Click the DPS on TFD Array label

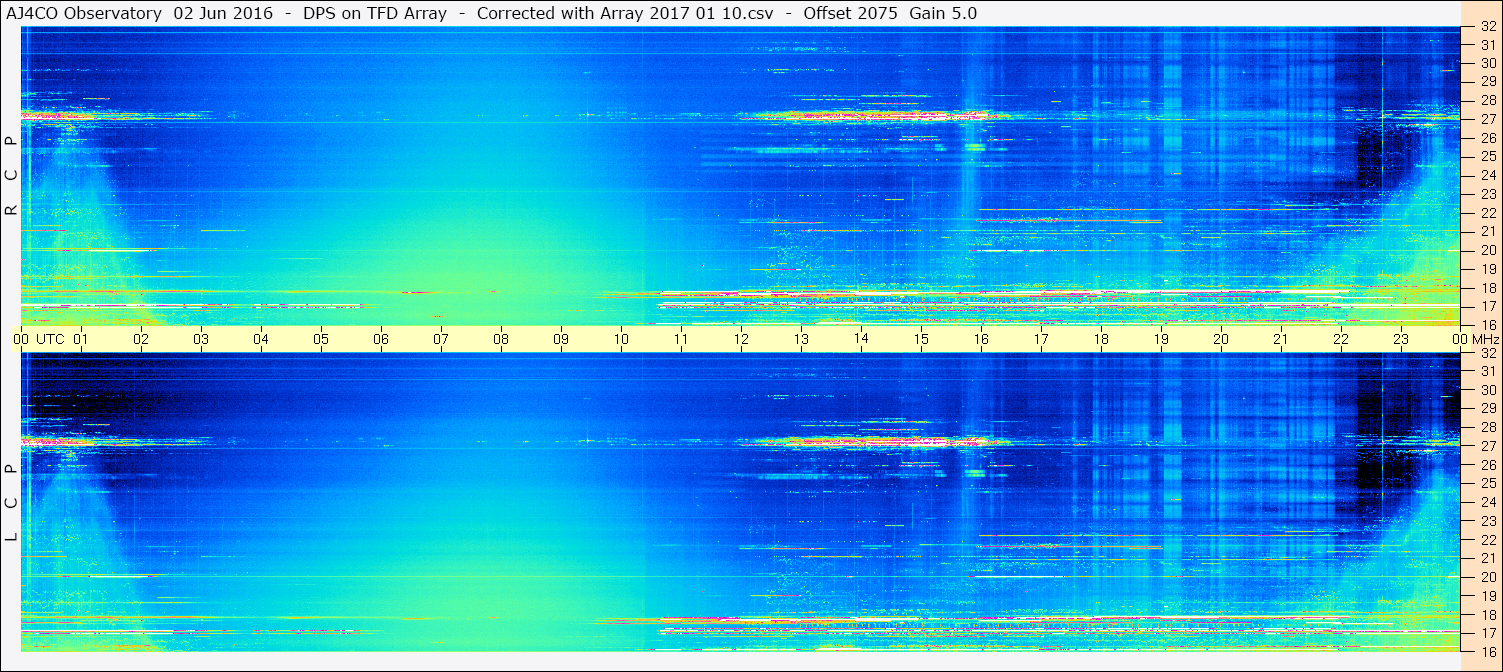(375, 13)
